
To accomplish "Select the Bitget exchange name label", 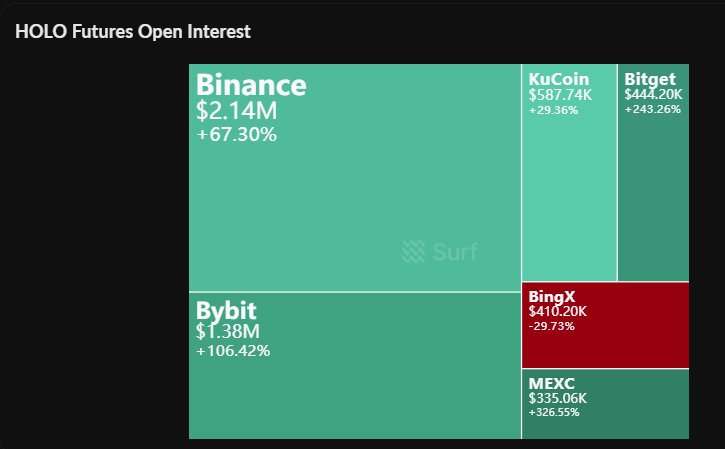I will (650, 79).
